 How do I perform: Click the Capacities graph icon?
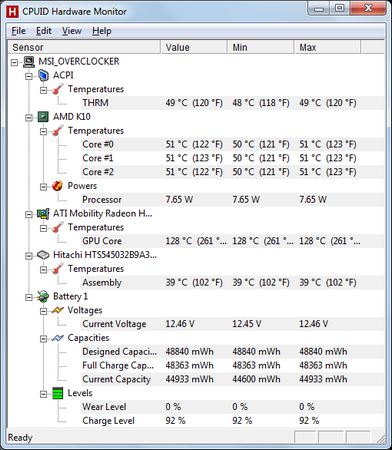[x=58, y=338]
